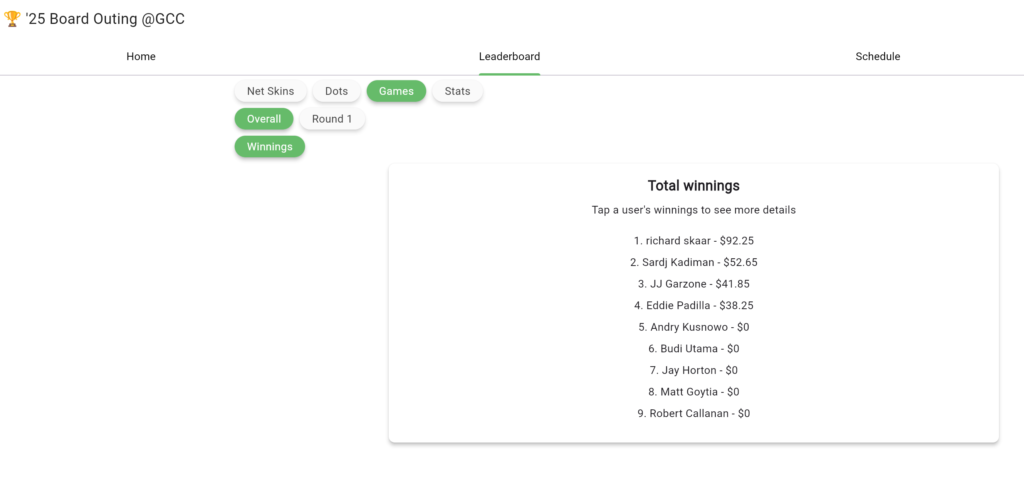View richard skaar's $92.25 winnings details
The width and height of the screenshot is (1024, 488).
693,241
